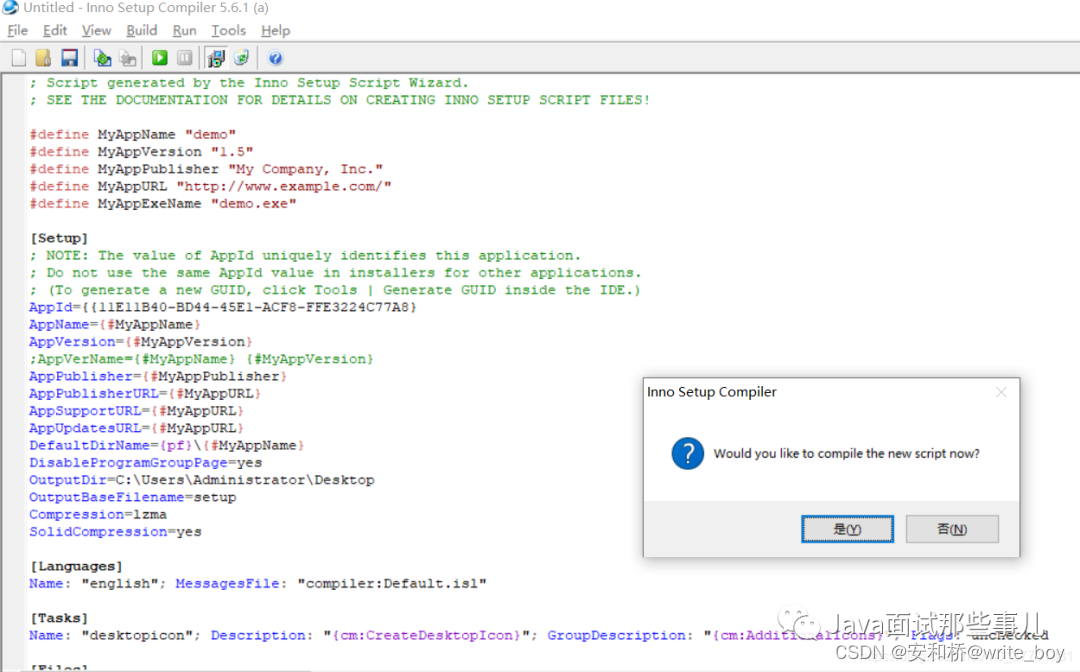Click the Target Uninstall toolbar icon
The image size is (1080, 672).
click(x=241, y=58)
